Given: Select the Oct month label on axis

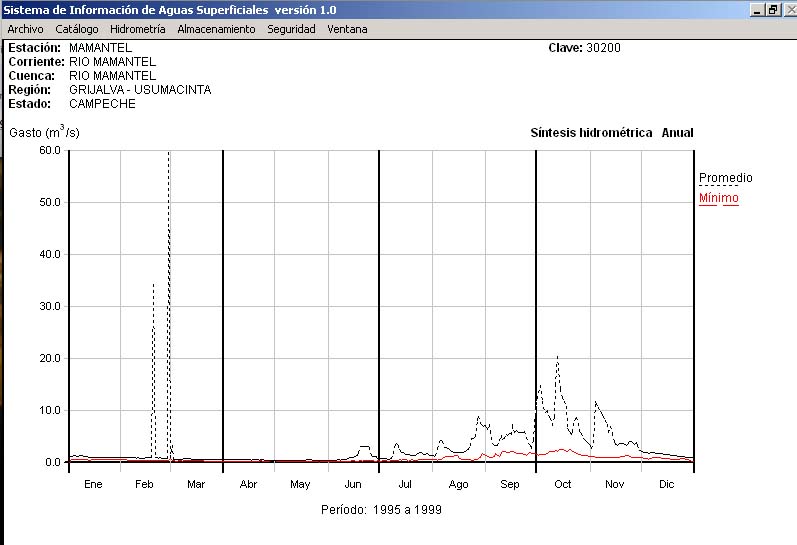Looking at the screenshot, I should pyautogui.click(x=562, y=484).
